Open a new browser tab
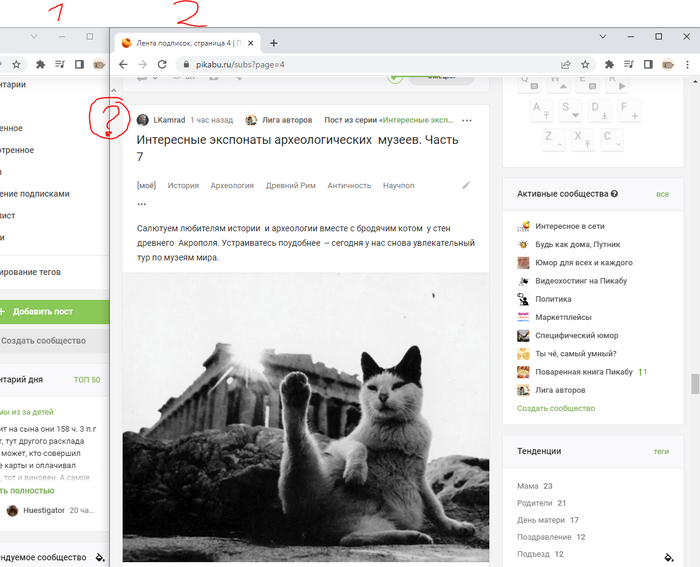This screenshot has height=567, width=700. pyautogui.click(x=274, y=43)
